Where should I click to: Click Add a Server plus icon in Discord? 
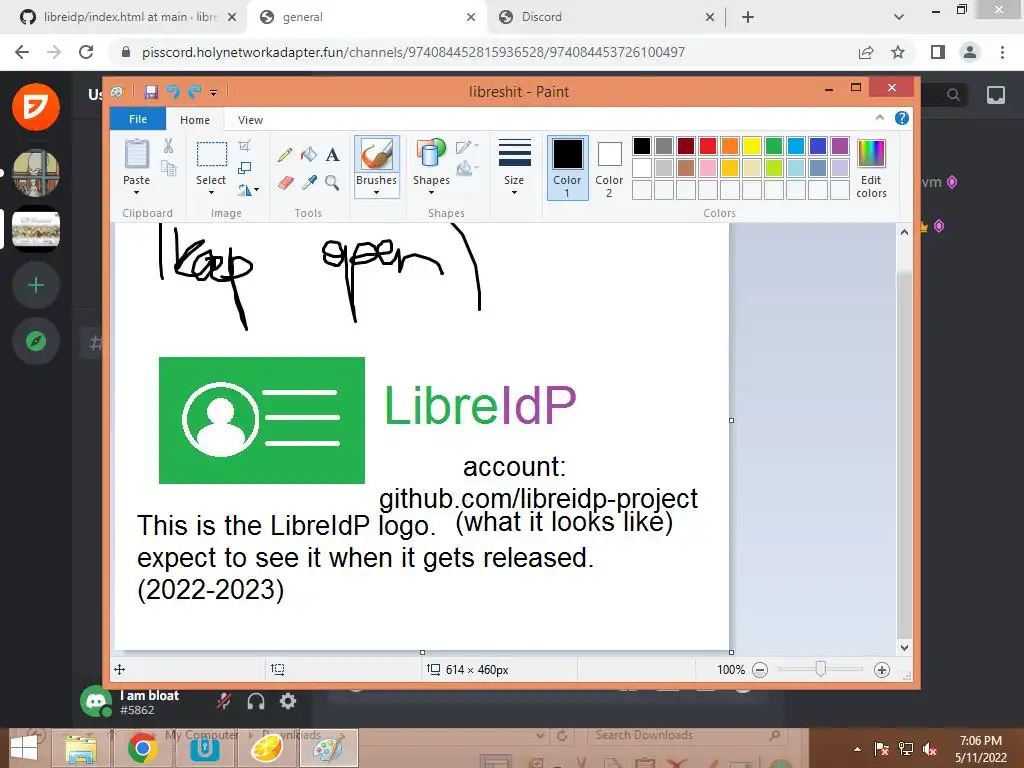pos(36,285)
